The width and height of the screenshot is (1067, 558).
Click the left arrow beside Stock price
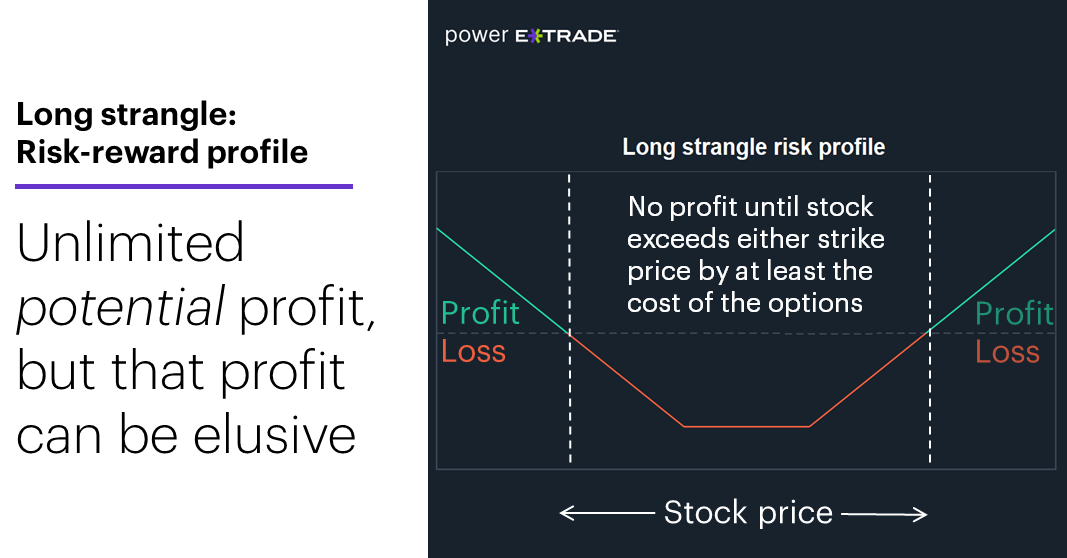(606, 513)
